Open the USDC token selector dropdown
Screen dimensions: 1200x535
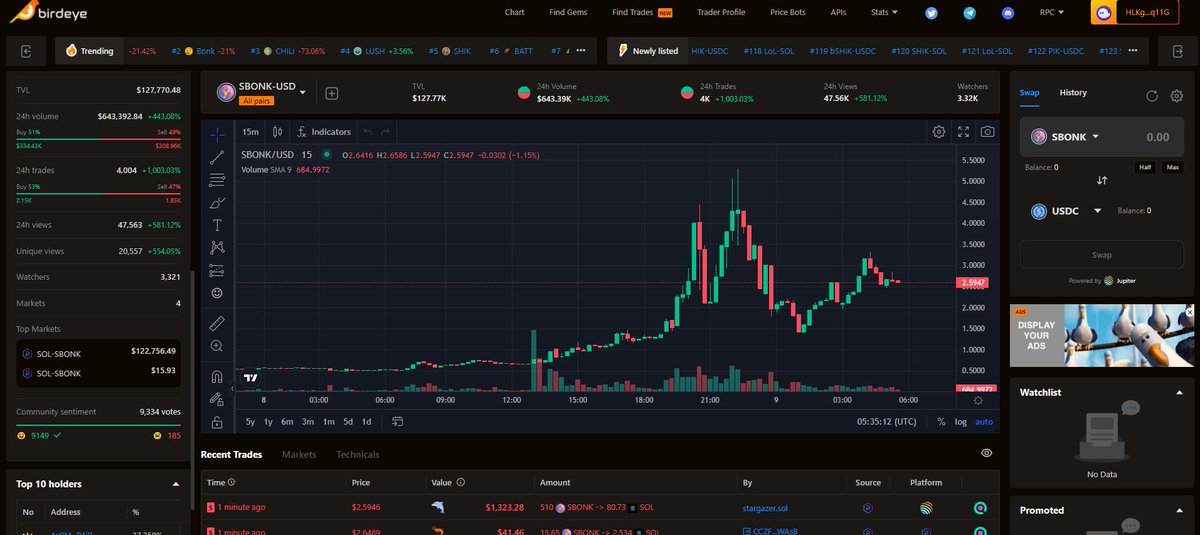tap(1066, 211)
